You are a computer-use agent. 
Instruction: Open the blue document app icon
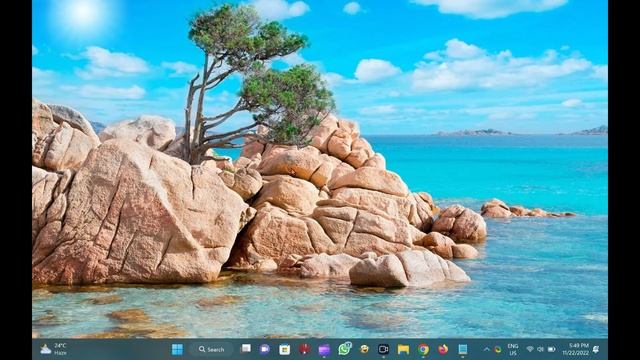click(x=462, y=349)
